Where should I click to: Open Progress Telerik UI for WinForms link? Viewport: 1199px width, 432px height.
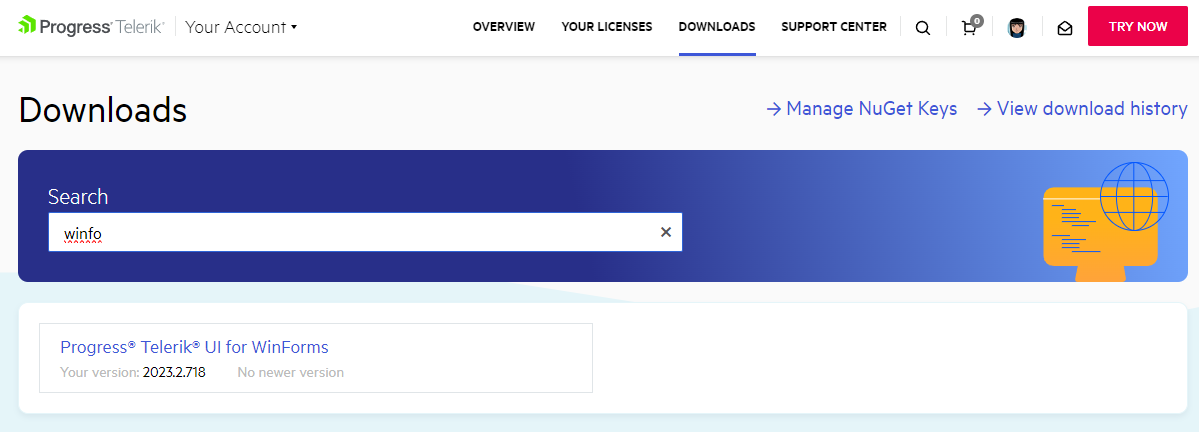194,347
